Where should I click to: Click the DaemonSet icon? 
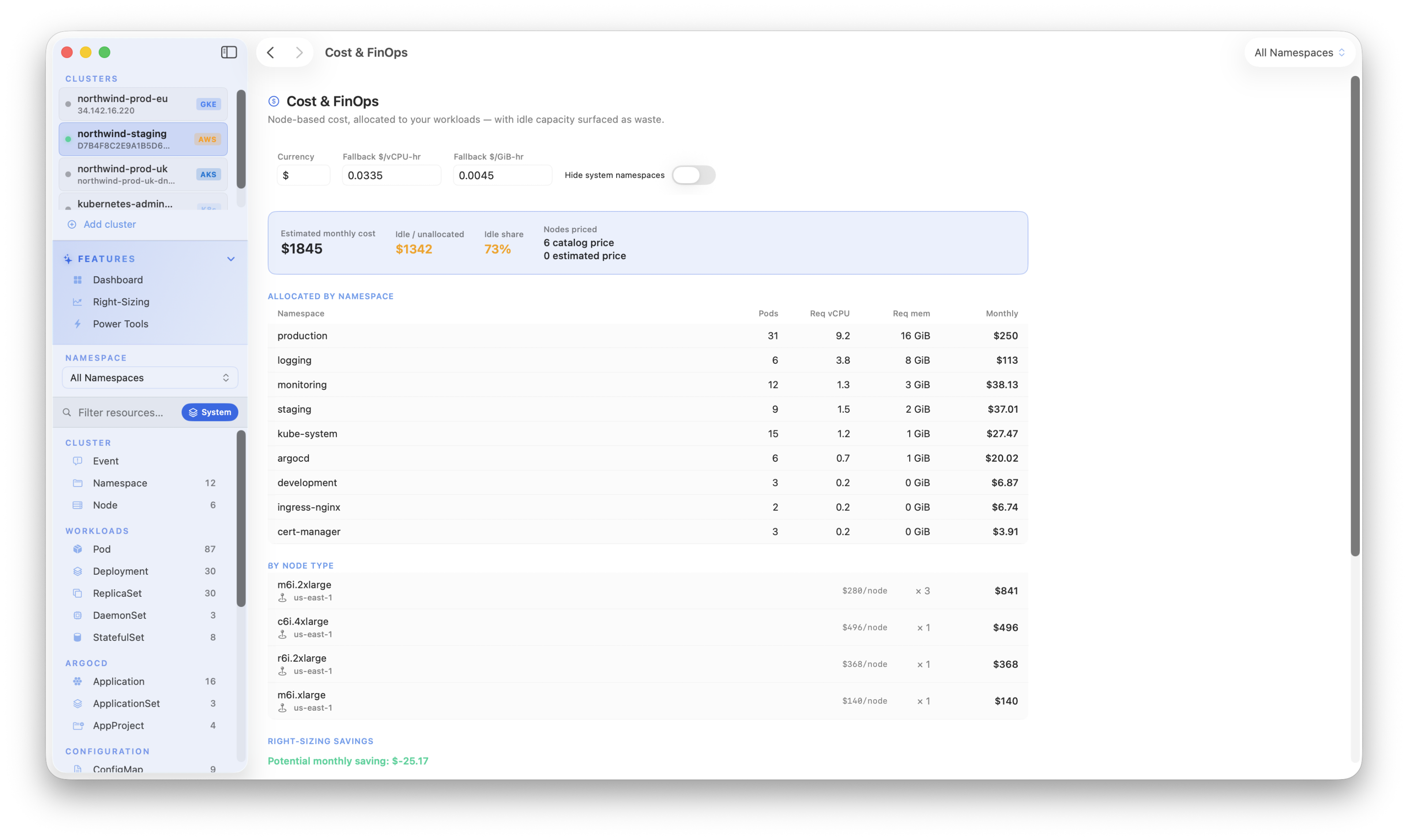point(78,615)
